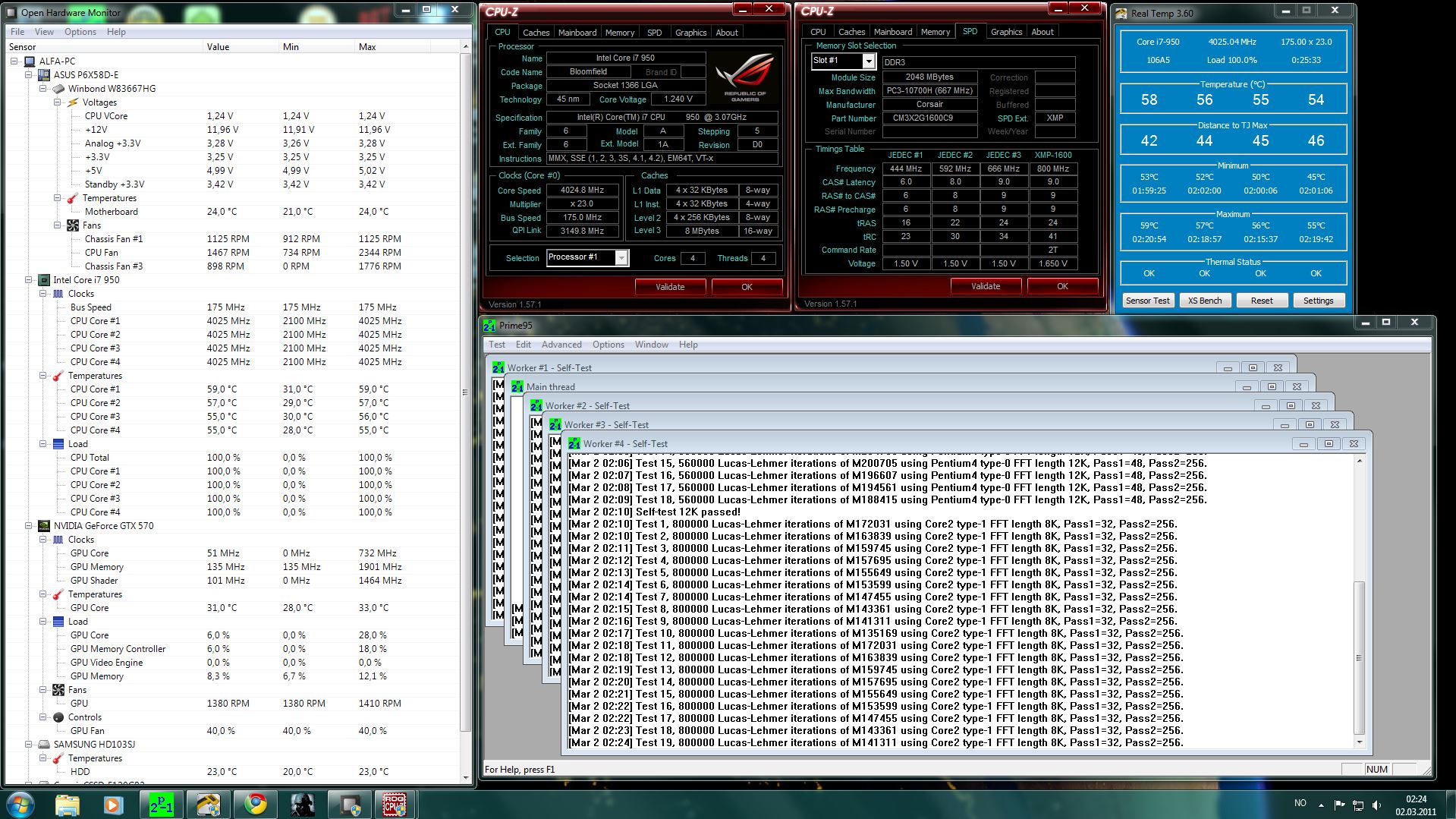
Task: Collapse the Fans group under GTX 570
Action: coord(43,690)
